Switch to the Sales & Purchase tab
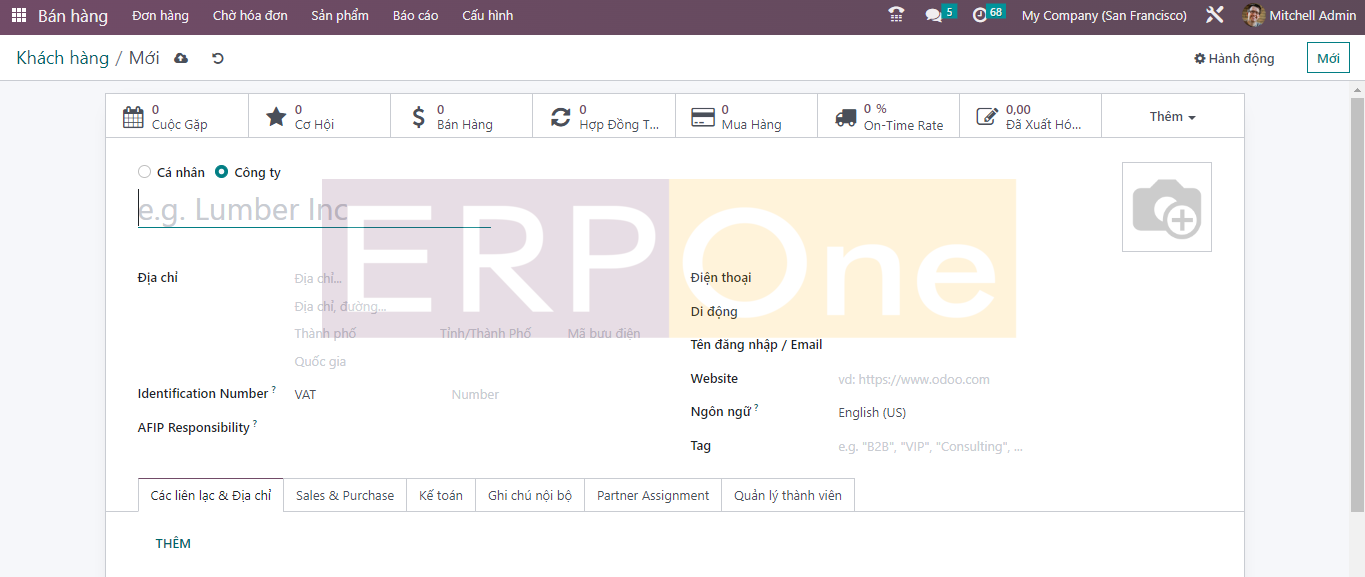Viewport: 1365px width, 577px height. (x=345, y=496)
